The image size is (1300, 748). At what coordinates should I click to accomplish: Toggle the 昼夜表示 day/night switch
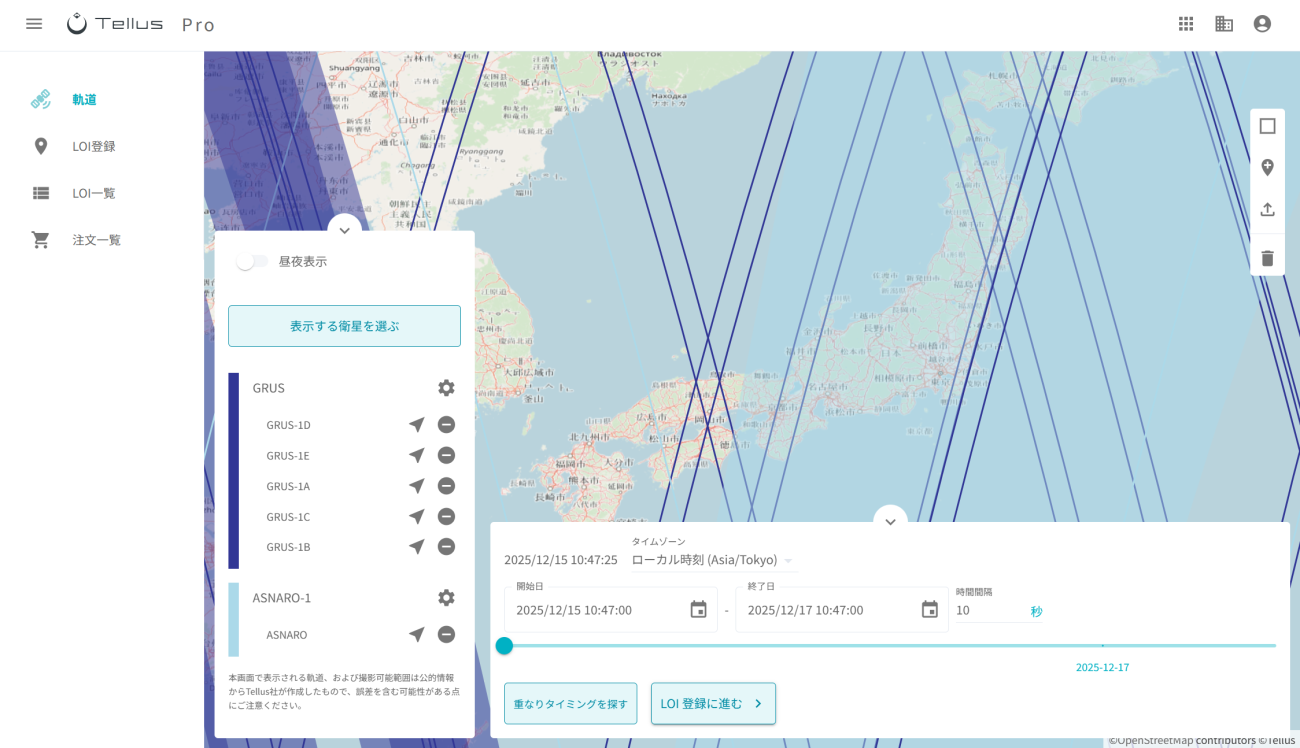[252, 262]
